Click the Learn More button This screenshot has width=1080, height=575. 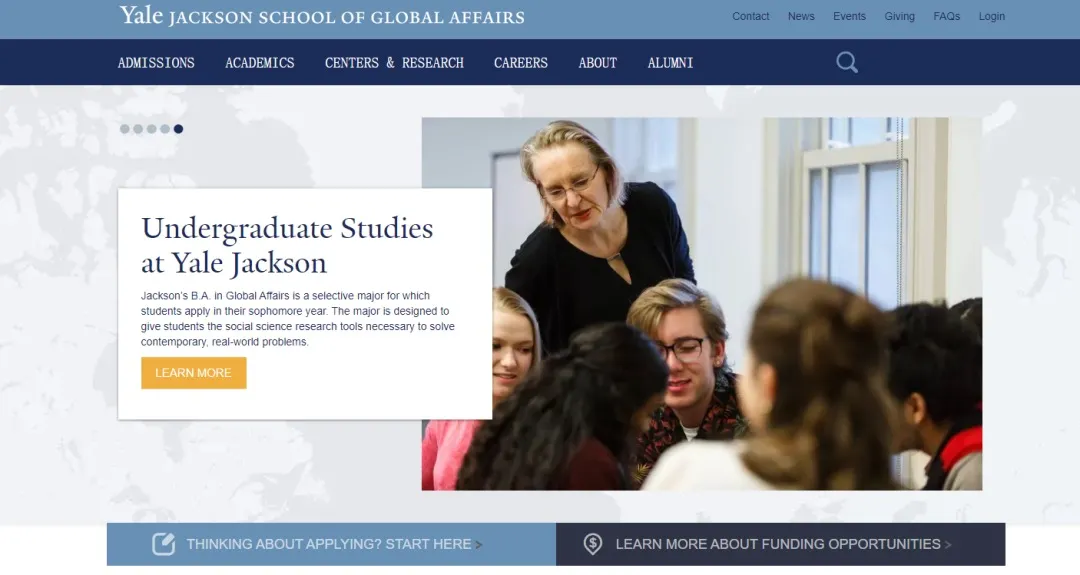(194, 373)
